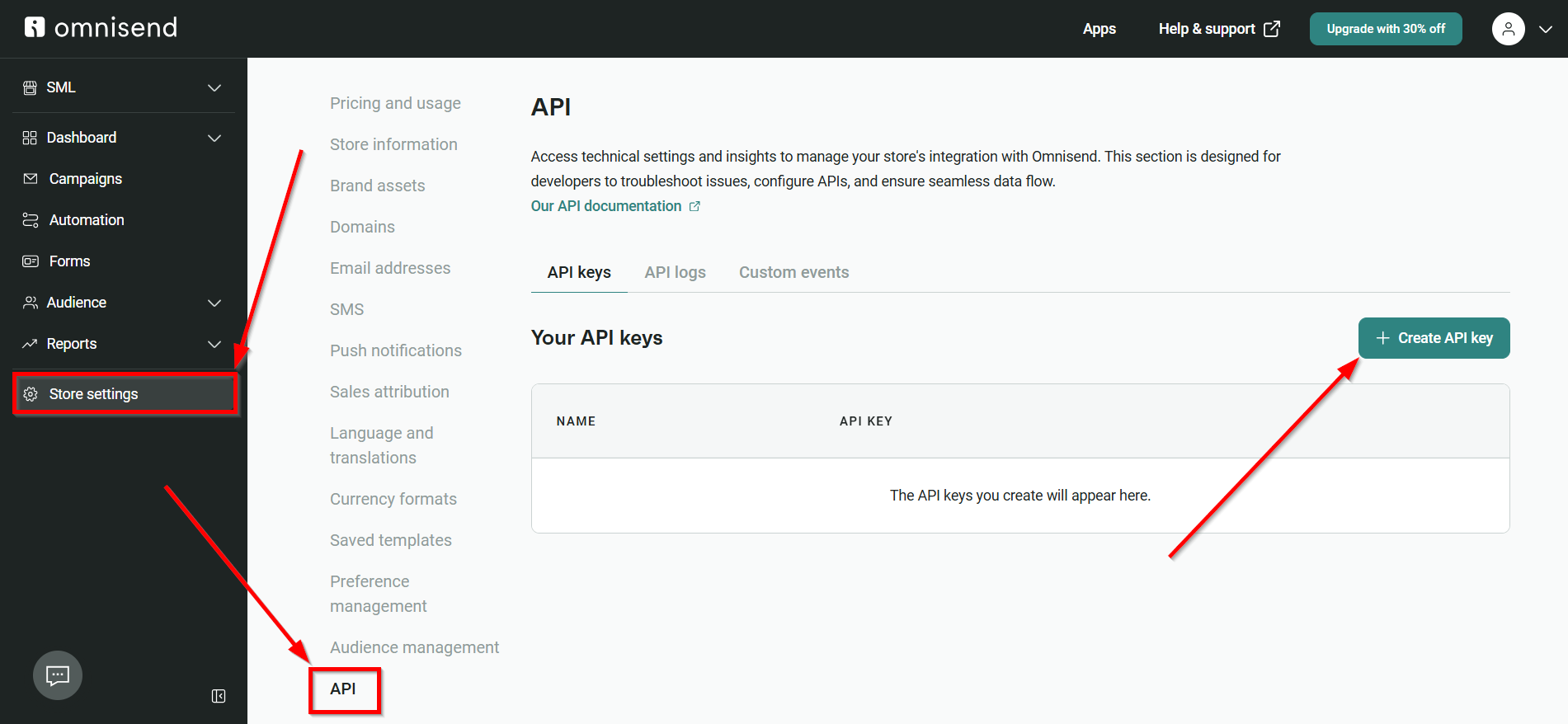Click the API KEY column header
This screenshot has width=1568, height=724.
[x=866, y=421]
